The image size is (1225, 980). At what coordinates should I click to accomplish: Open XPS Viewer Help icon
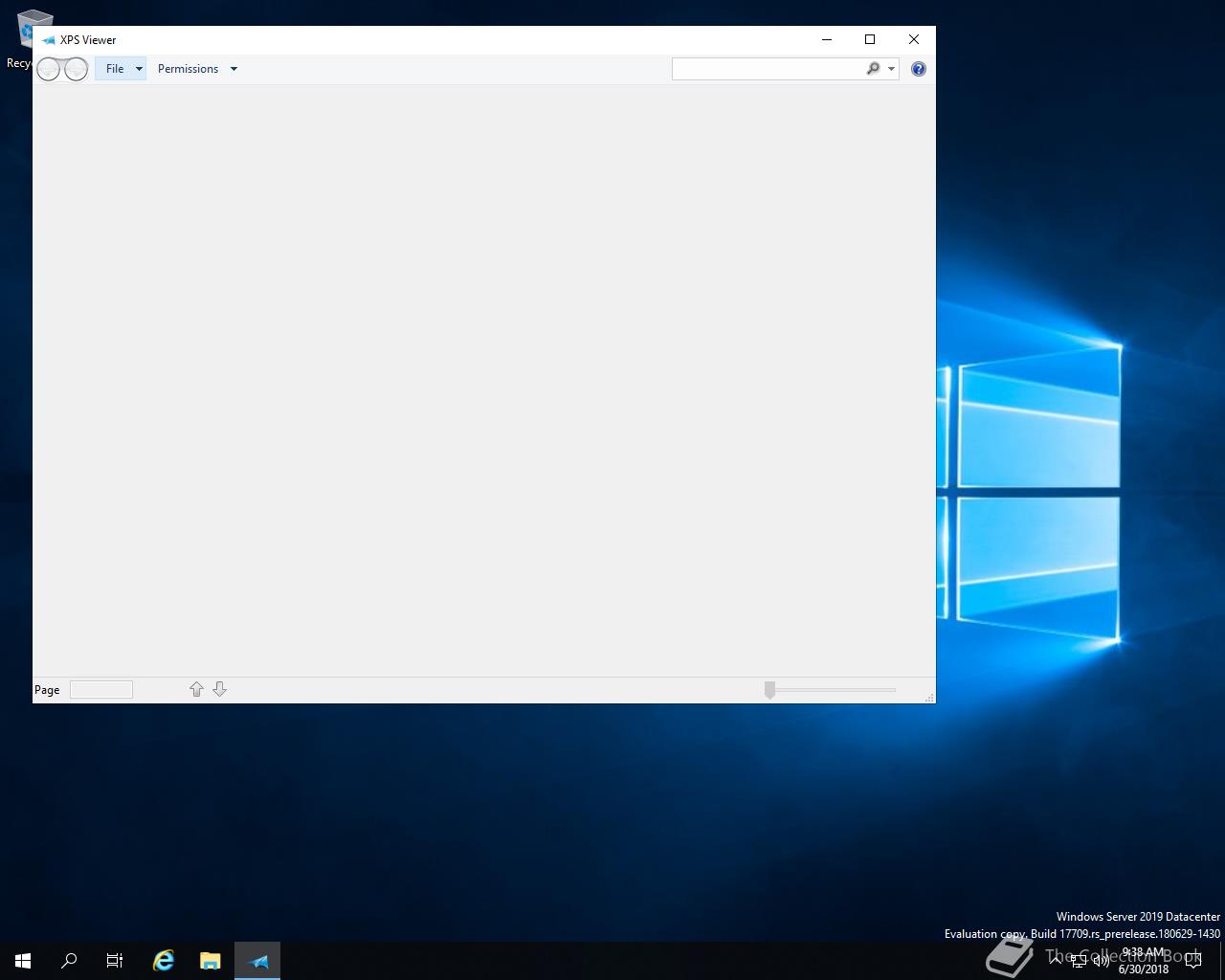coord(919,69)
